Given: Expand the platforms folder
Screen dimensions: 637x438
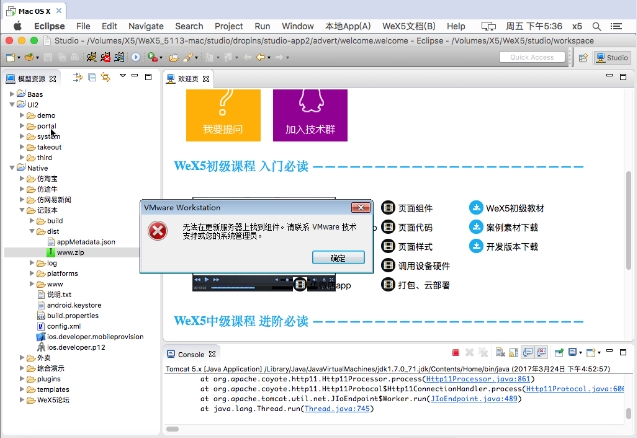Looking at the screenshot, I should pyautogui.click(x=32, y=273).
